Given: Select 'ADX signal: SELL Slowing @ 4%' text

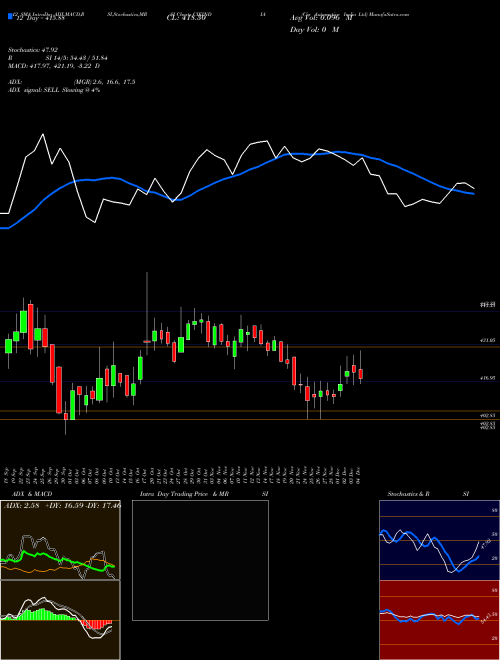Looking at the screenshot, I should pos(54,90).
